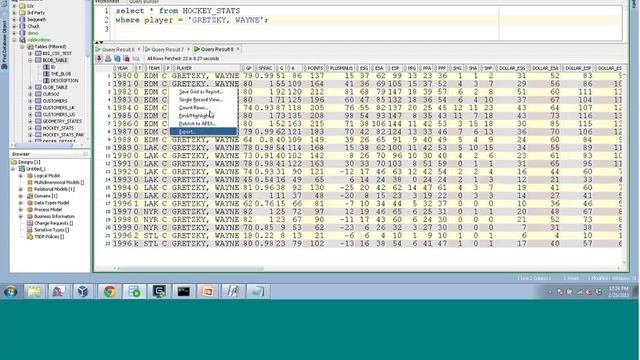Select Sensitive Types in the Browser tree
This screenshot has height=360, width=640.
pyautogui.click(x=51, y=230)
